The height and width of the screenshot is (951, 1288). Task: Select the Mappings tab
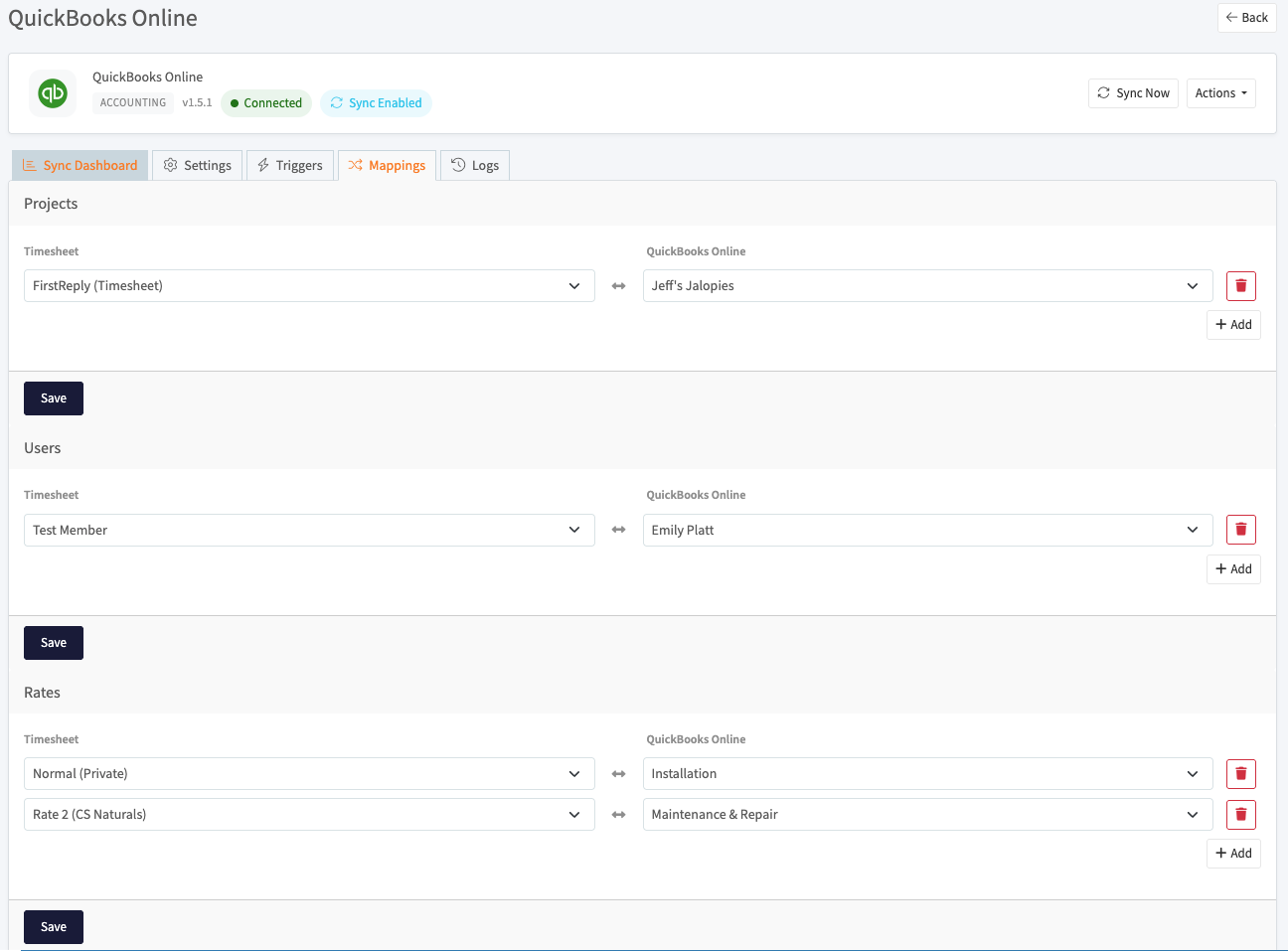click(x=387, y=165)
